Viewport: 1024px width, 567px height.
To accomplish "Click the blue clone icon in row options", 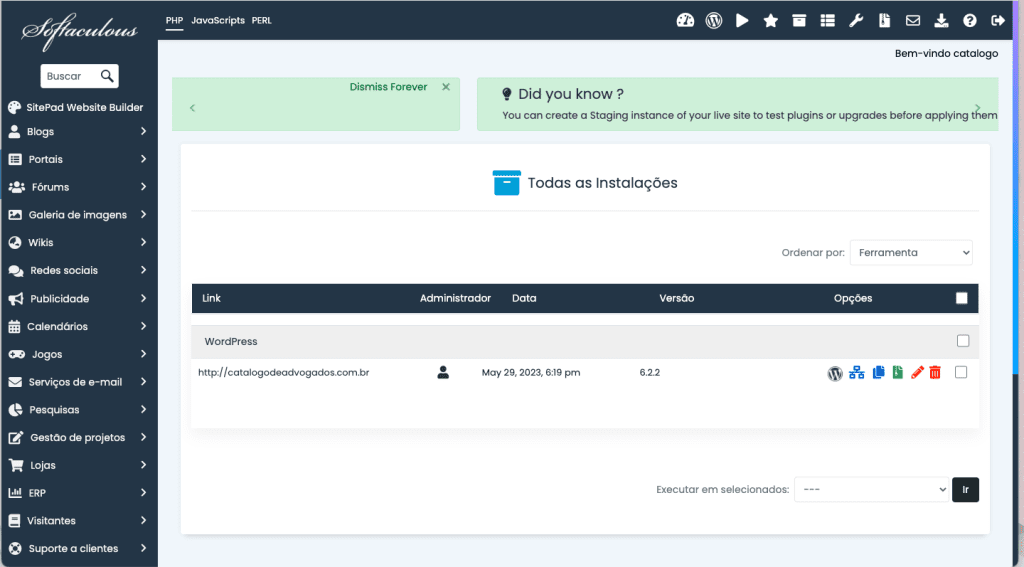I will coord(878,372).
